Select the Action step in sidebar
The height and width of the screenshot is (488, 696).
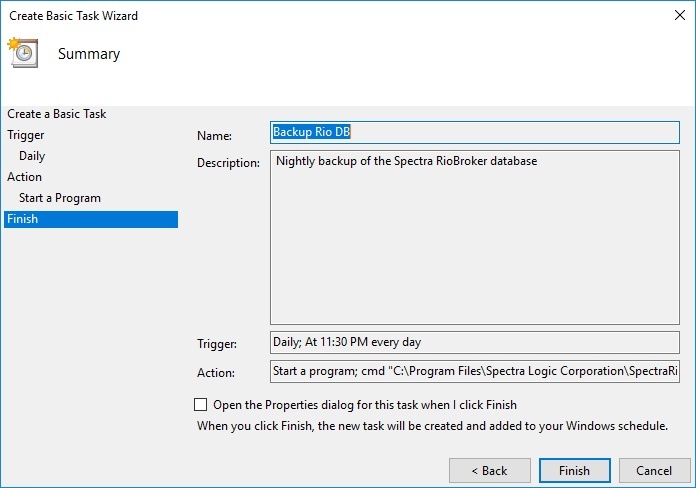24,177
